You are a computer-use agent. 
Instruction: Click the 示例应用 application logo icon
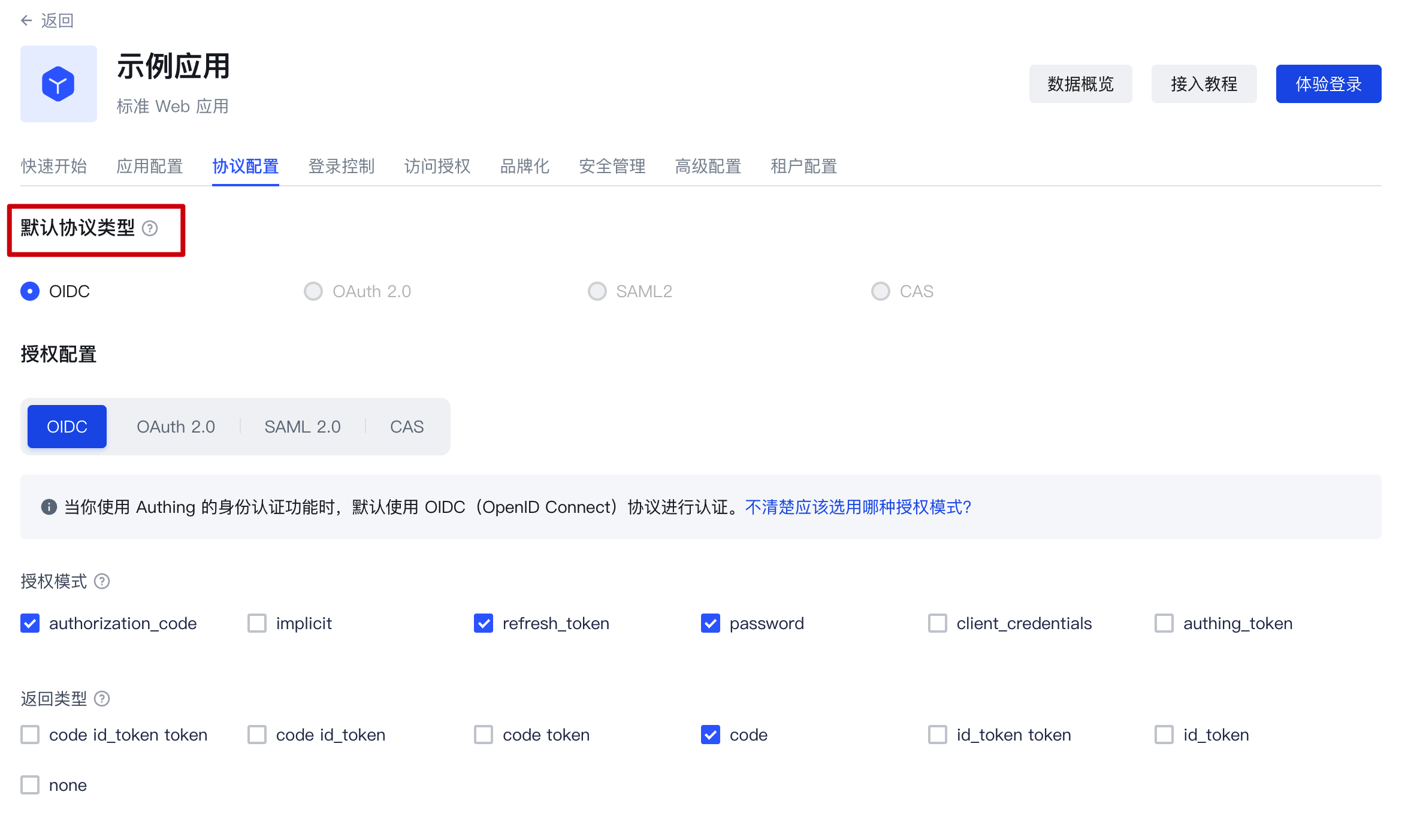click(x=58, y=84)
